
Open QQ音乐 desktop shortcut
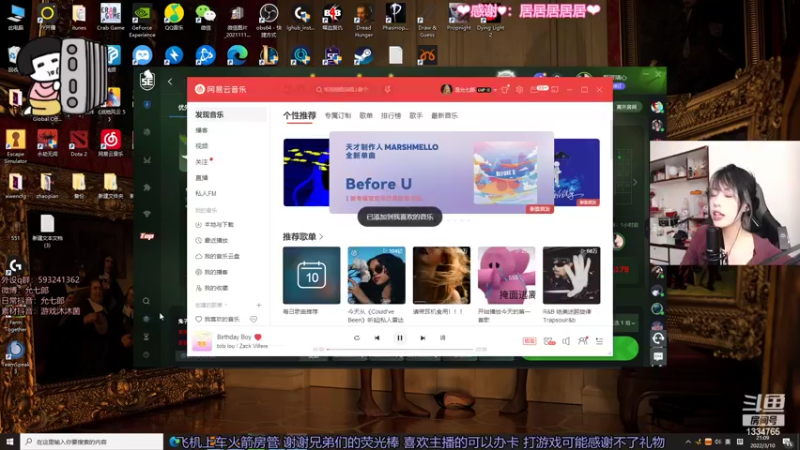pyautogui.click(x=173, y=18)
